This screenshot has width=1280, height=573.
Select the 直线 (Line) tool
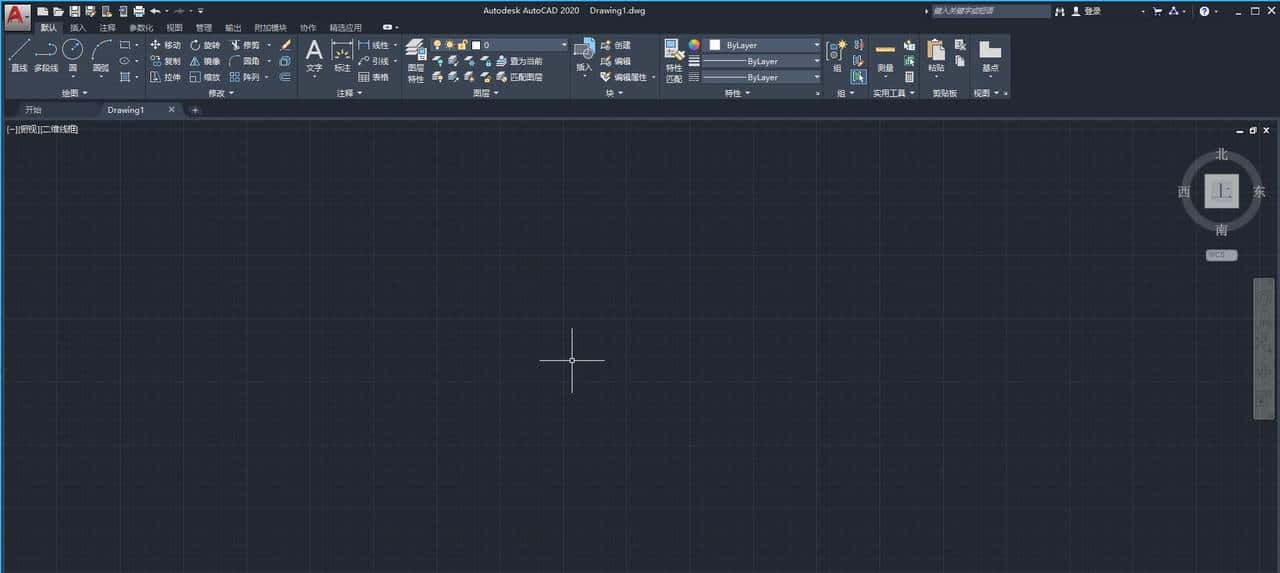point(18,56)
